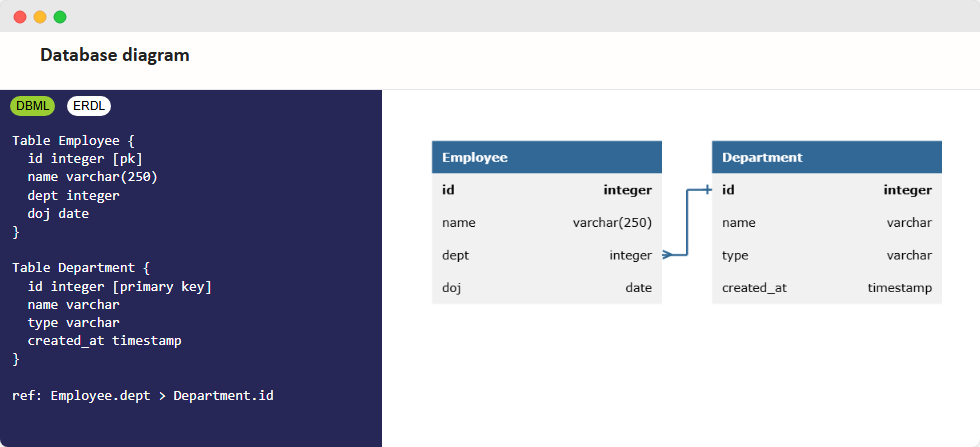
Task: Switch to the ERDL tab
Action: coord(89,106)
